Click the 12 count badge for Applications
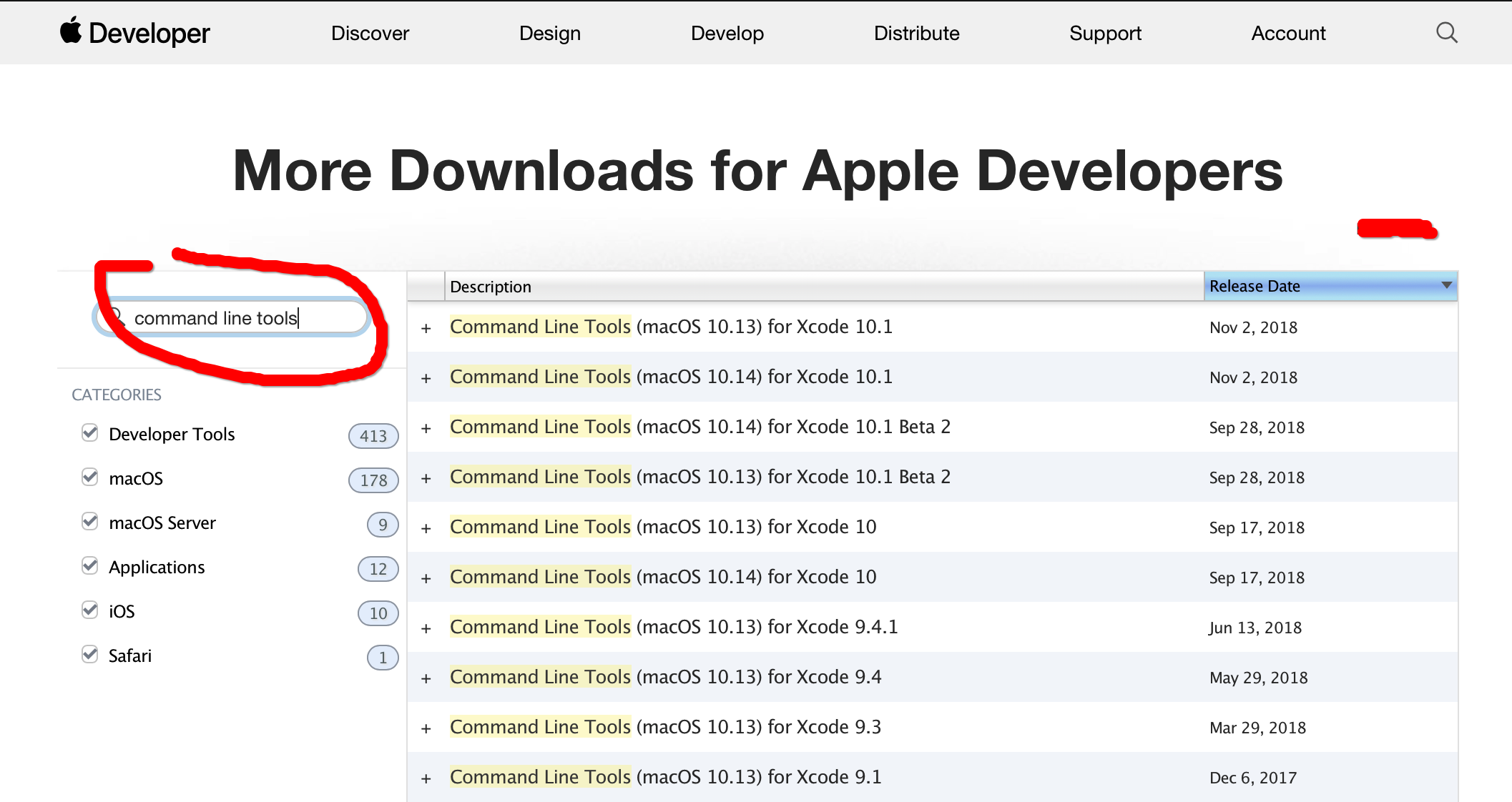This screenshot has width=1512, height=802. 378,568
